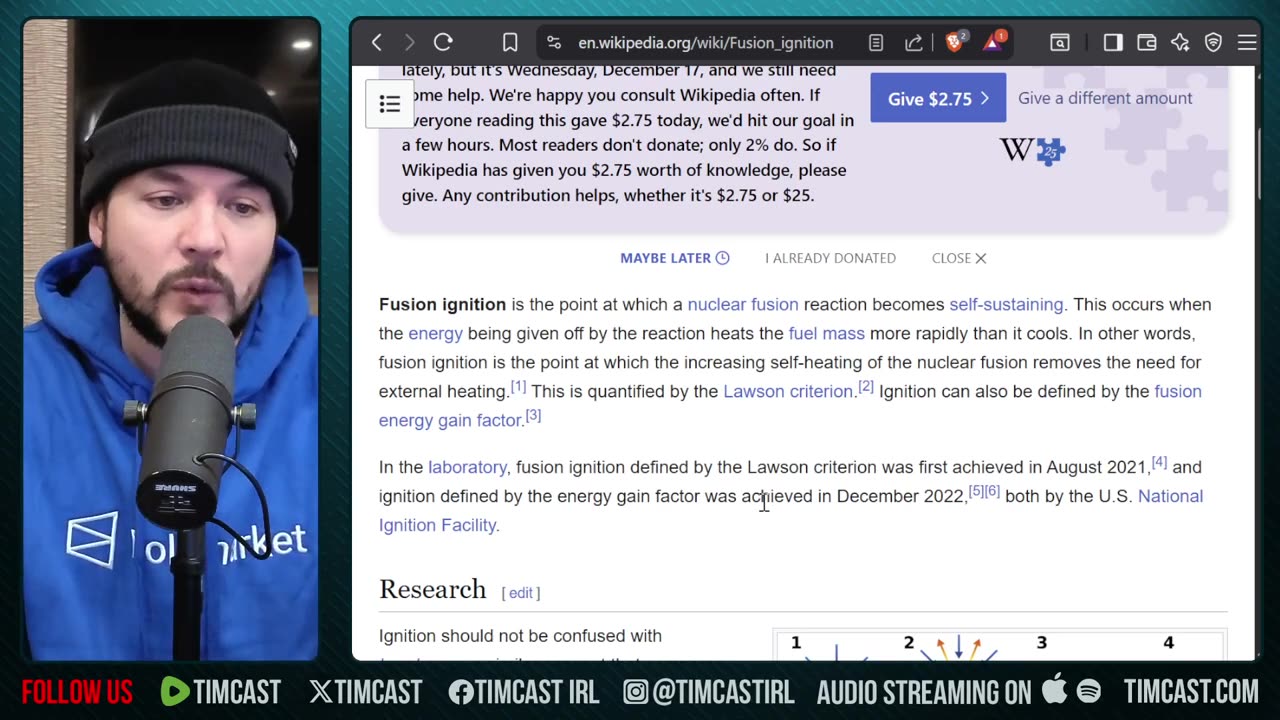Jump to citation [1]
Screen dimensions: 1280x720
coord(518,386)
